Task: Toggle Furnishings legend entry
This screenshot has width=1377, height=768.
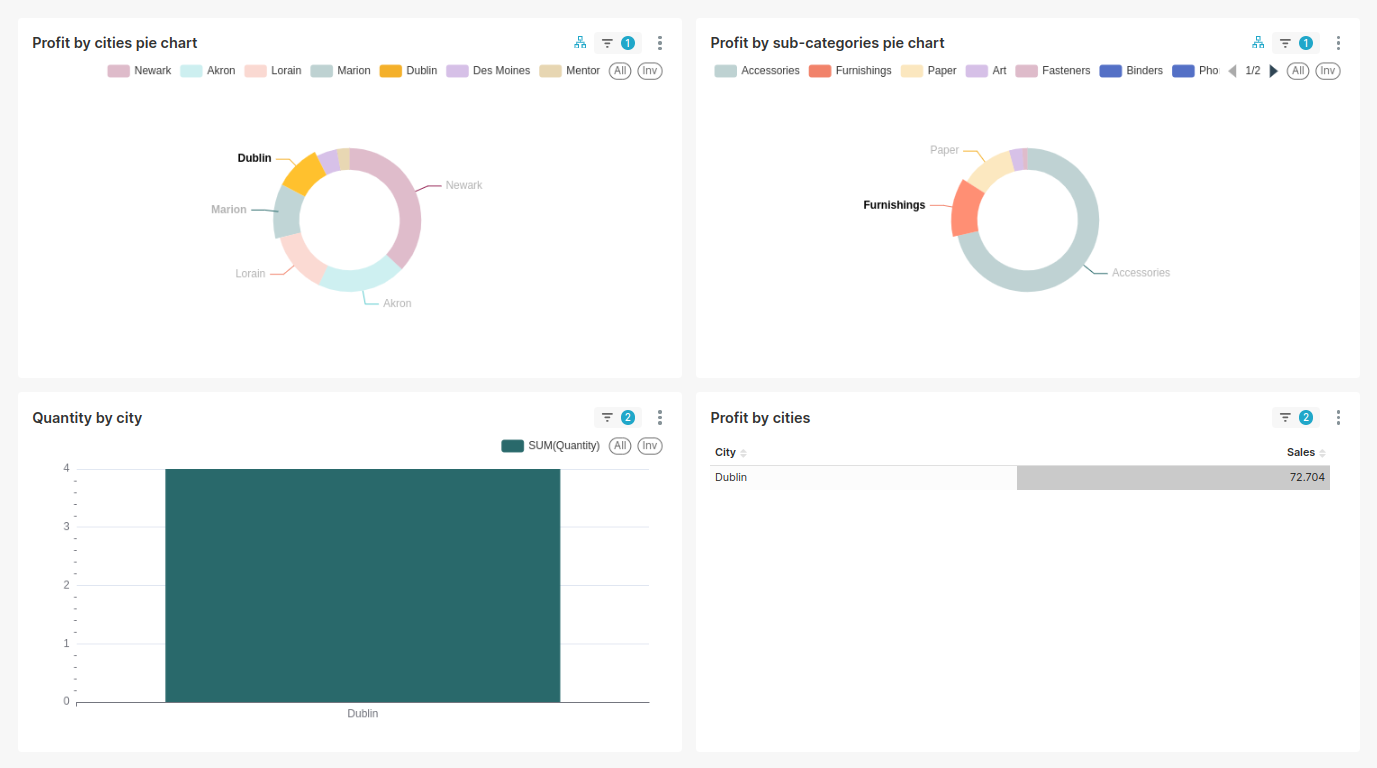Action: [x=850, y=71]
